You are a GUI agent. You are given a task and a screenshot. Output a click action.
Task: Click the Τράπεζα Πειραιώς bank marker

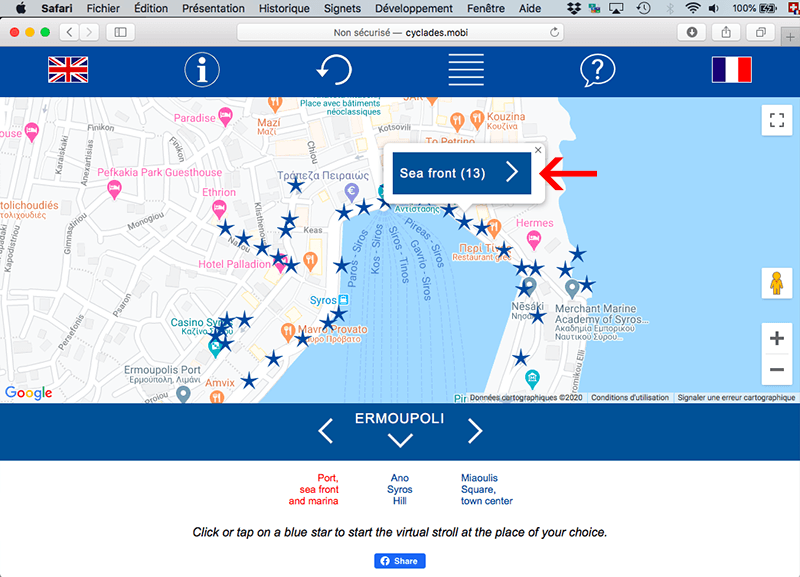coord(351,192)
